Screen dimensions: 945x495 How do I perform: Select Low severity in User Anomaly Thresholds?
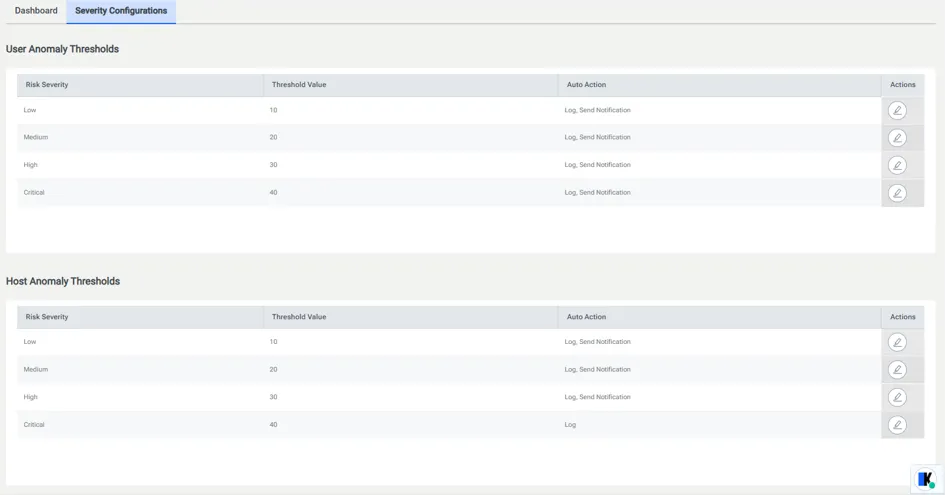30,110
